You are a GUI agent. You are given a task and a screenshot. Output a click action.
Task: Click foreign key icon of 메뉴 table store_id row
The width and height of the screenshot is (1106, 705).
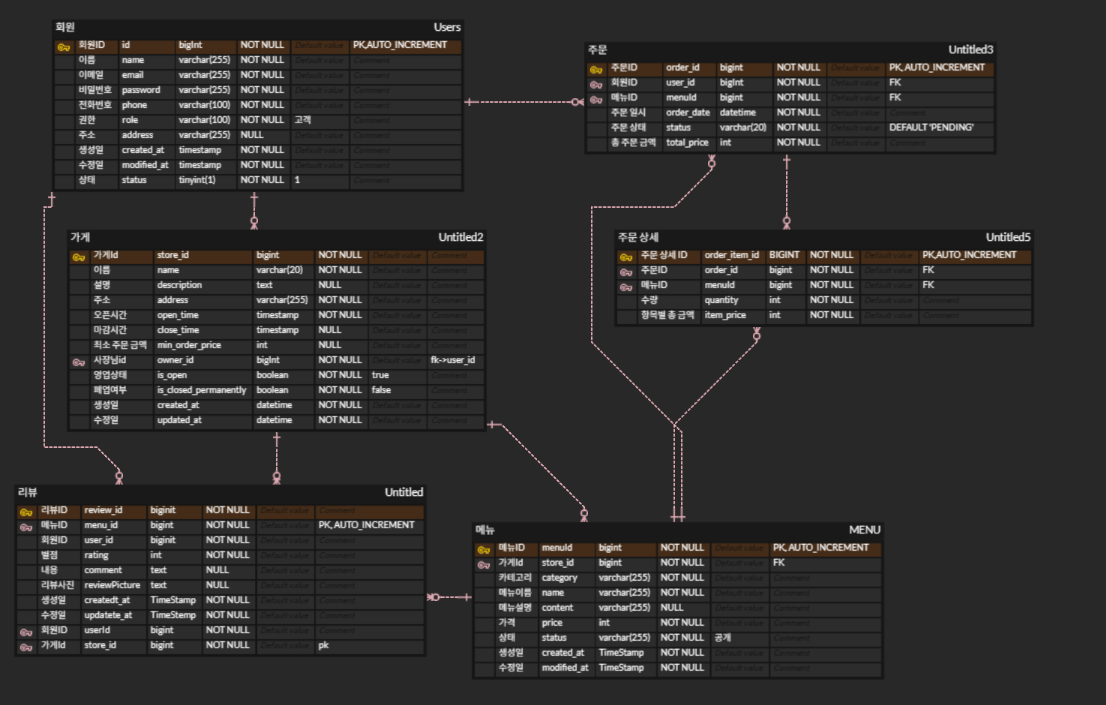pos(484,565)
